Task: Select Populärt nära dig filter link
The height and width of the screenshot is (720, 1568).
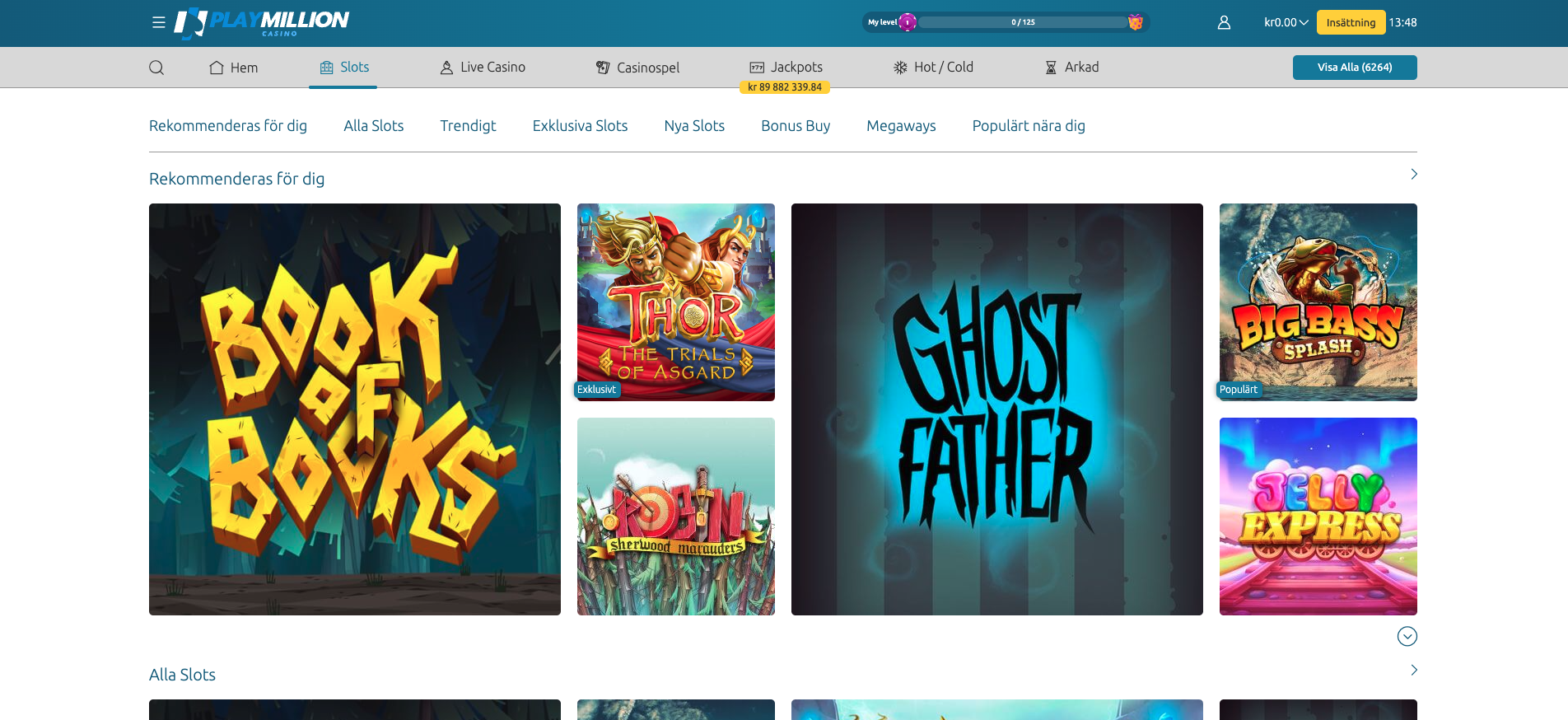Action: click(1029, 126)
